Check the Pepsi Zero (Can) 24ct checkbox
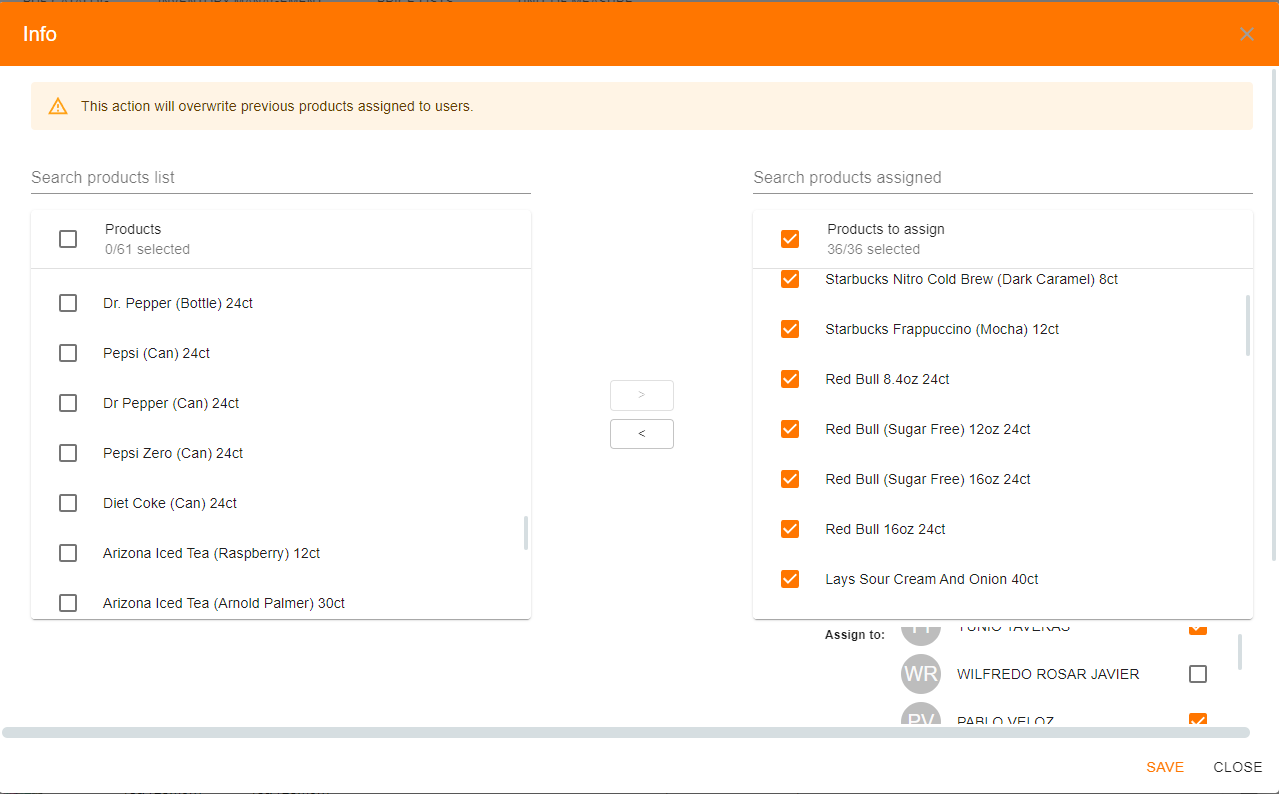The image size is (1279, 794). pos(68,453)
